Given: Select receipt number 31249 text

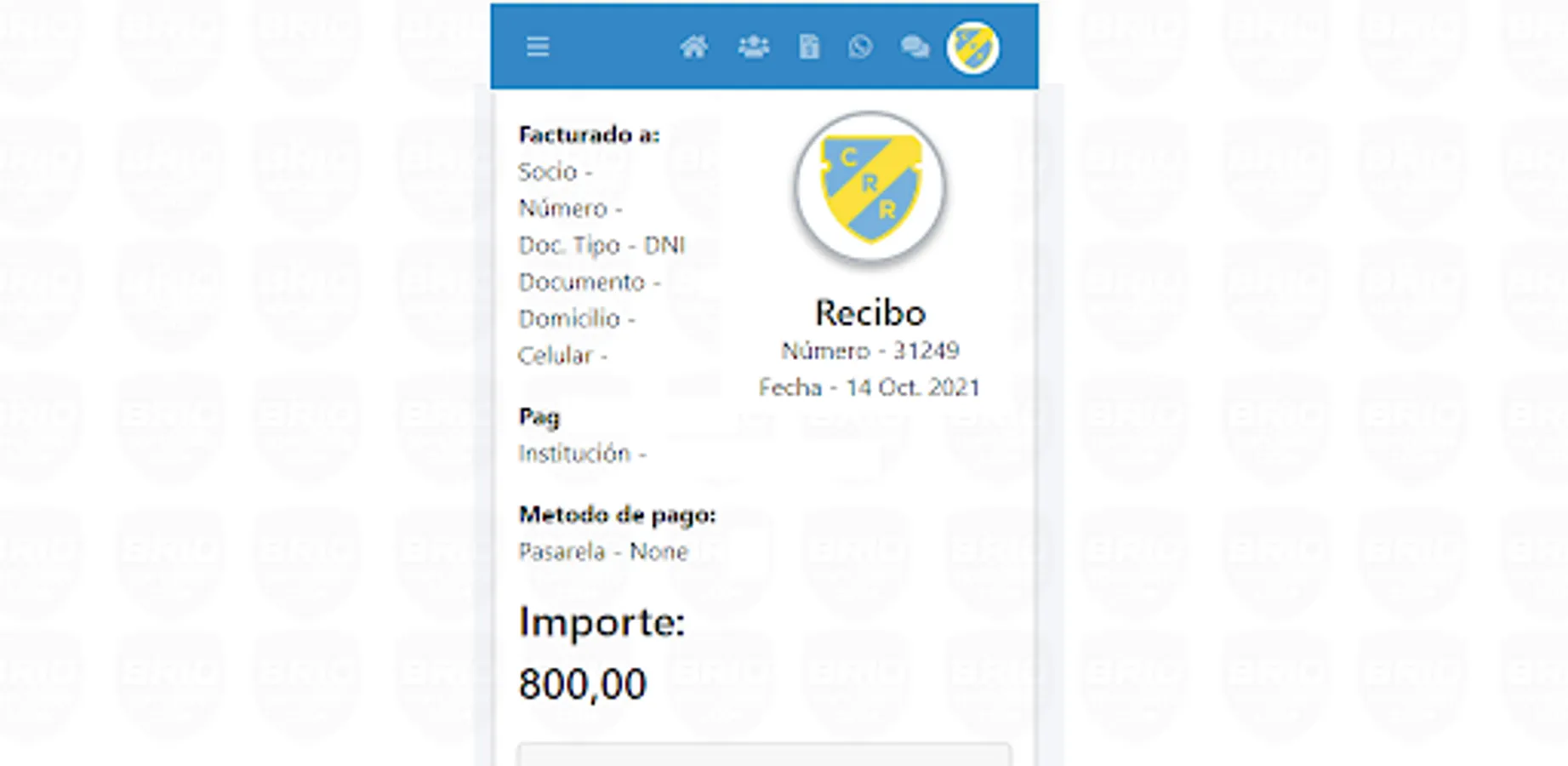Looking at the screenshot, I should [x=870, y=351].
